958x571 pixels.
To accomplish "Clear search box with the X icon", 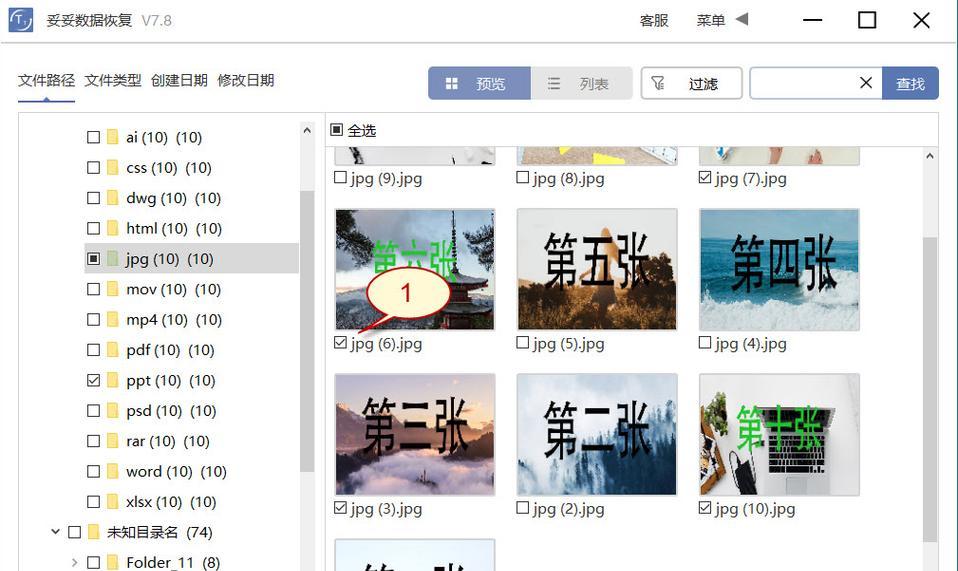I will pos(866,83).
